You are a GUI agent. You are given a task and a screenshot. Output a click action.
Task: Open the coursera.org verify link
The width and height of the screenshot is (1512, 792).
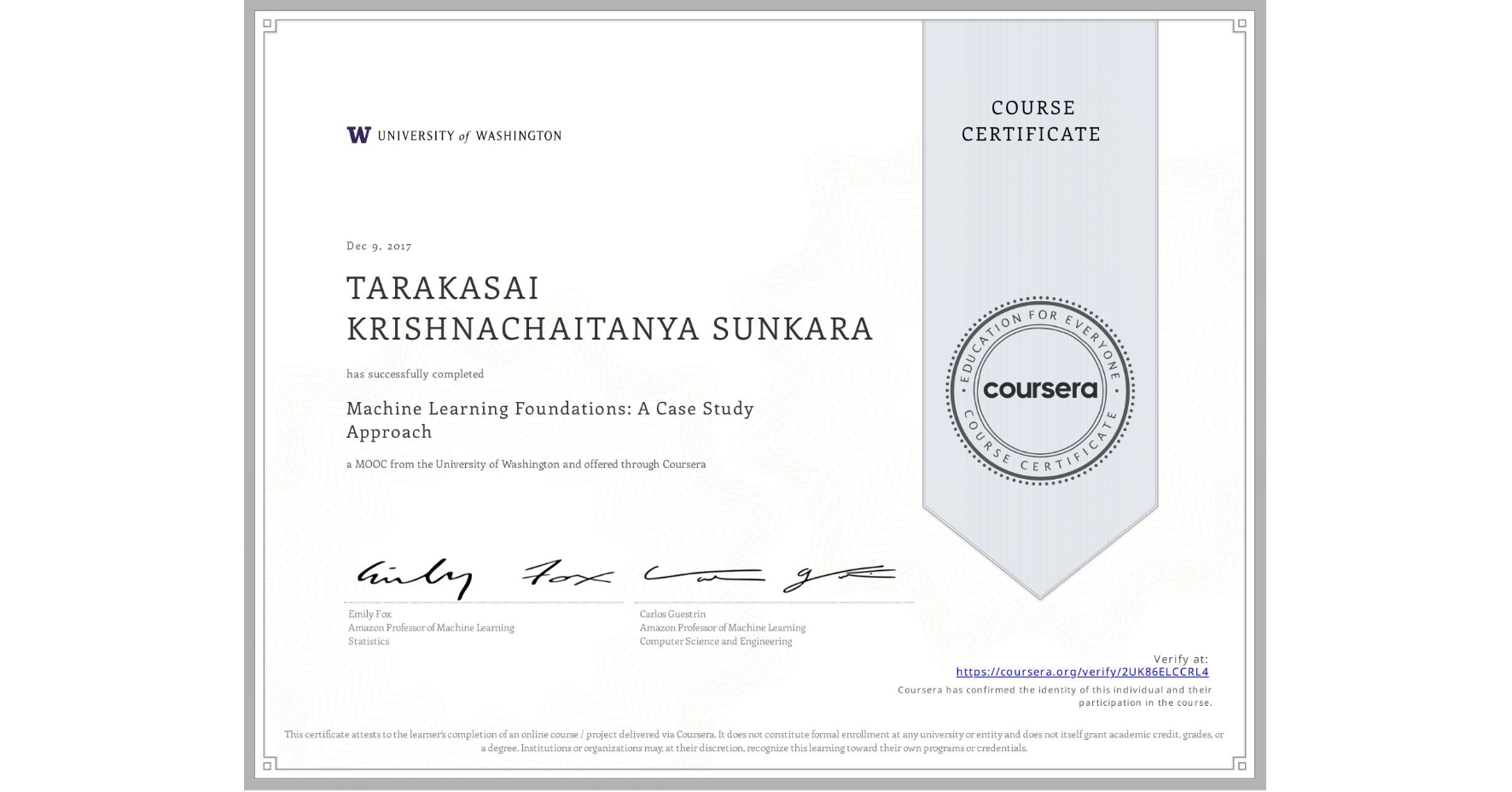click(x=1082, y=672)
